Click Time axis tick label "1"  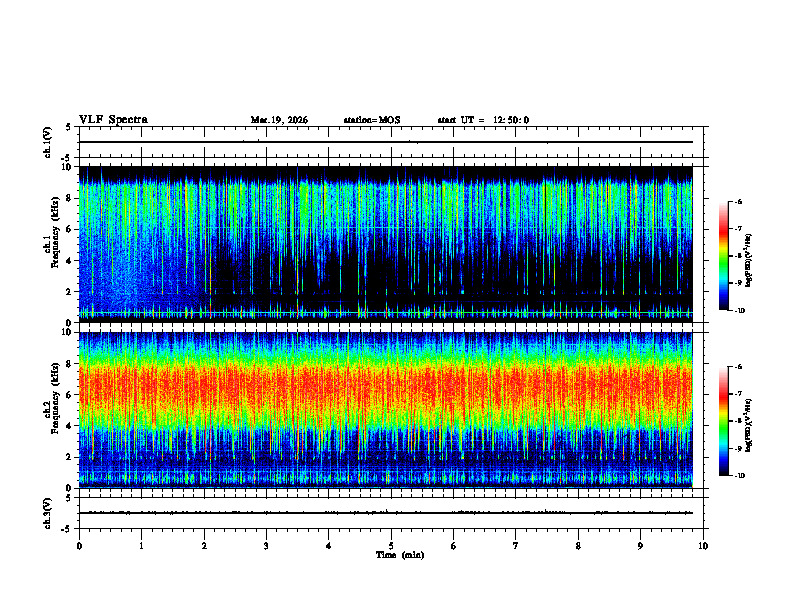(141, 546)
